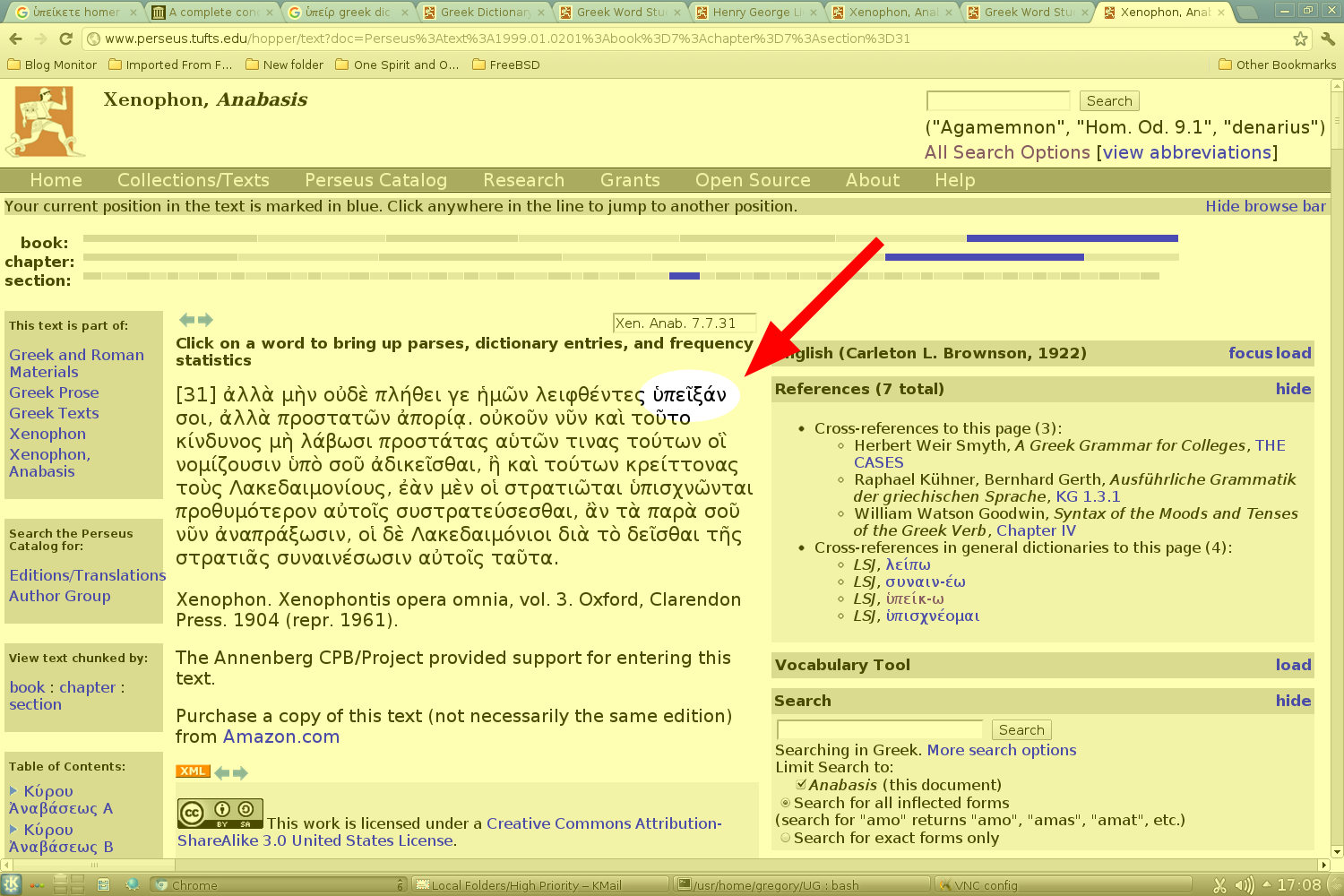1344x896 pixels.
Task: Open the Blog Monitor bookmark folder
Action: pos(52,65)
